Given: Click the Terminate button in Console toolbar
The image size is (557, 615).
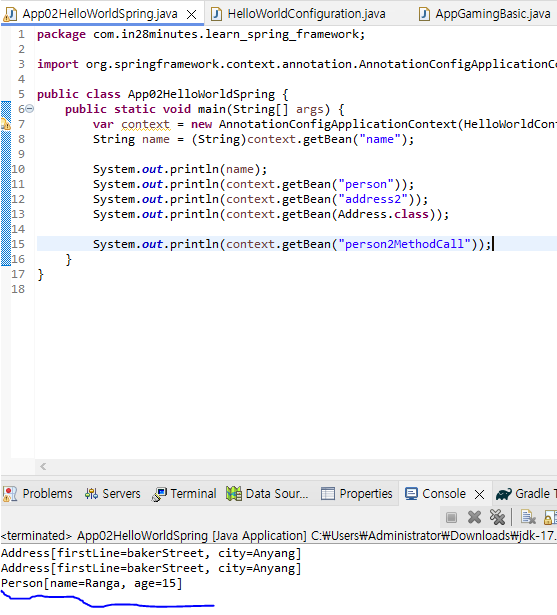Looking at the screenshot, I should (451, 518).
